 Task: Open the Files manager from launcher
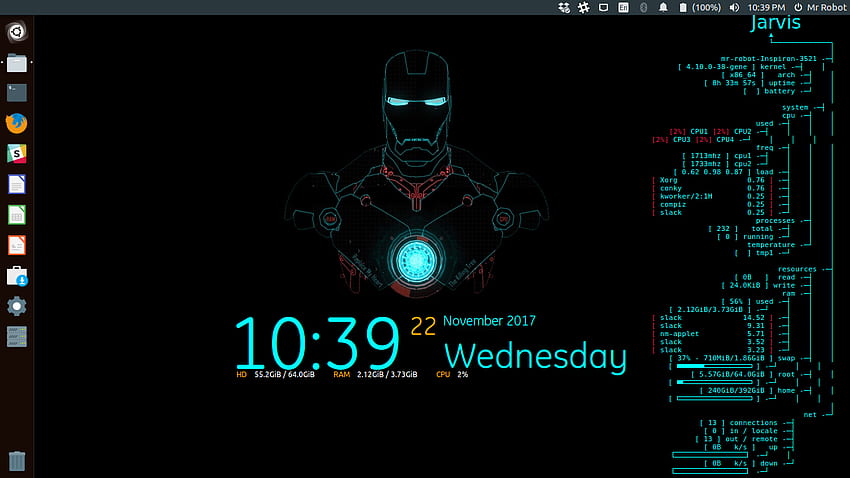[x=17, y=63]
